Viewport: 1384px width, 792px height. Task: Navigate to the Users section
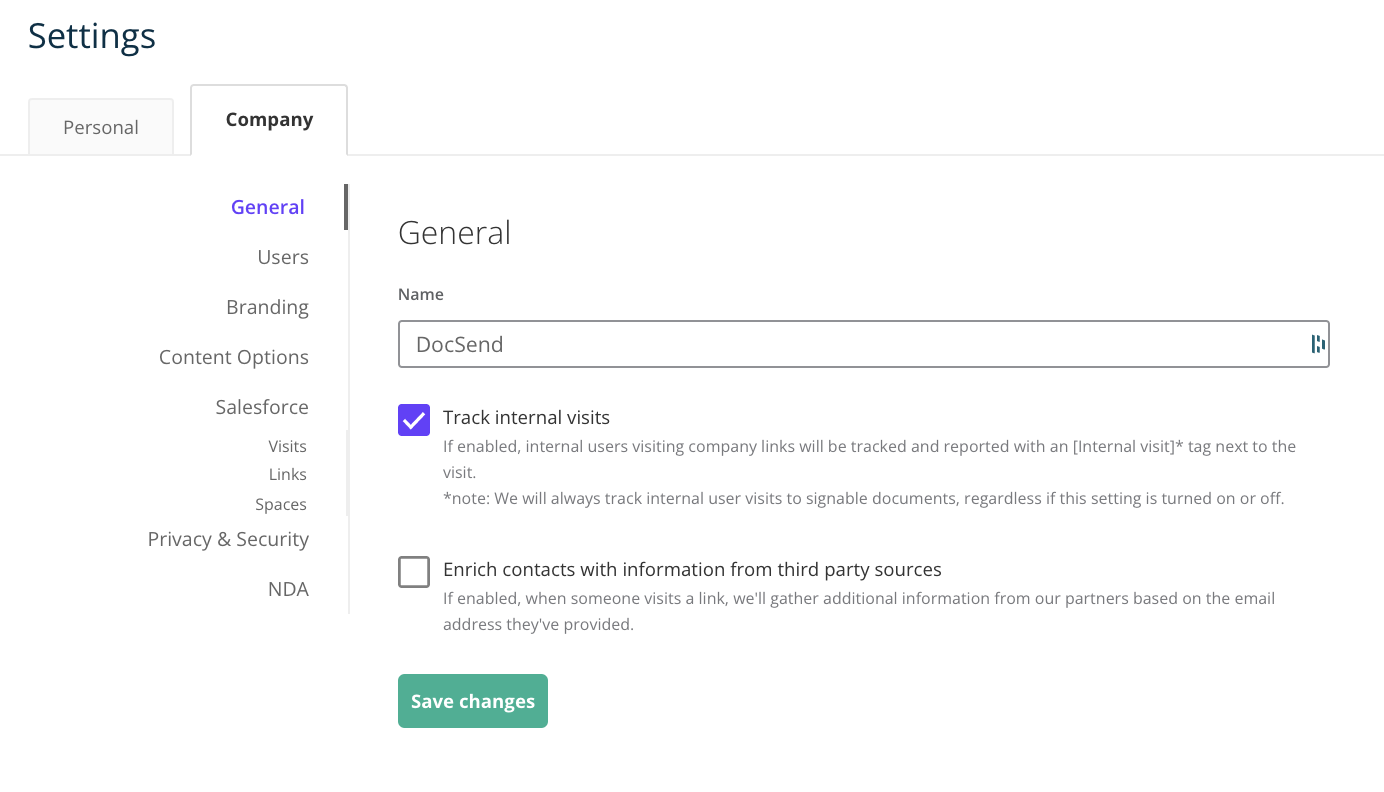click(283, 257)
